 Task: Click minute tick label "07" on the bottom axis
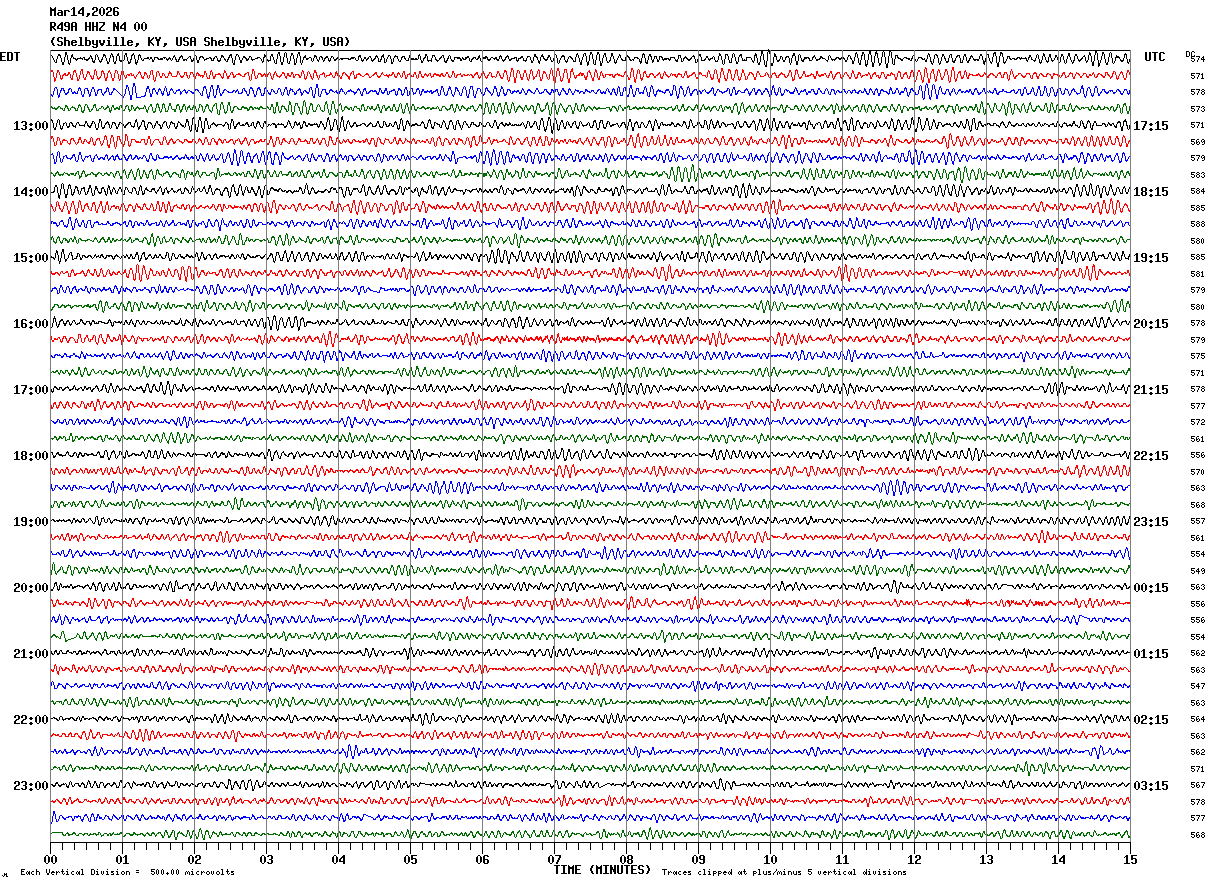[554, 860]
